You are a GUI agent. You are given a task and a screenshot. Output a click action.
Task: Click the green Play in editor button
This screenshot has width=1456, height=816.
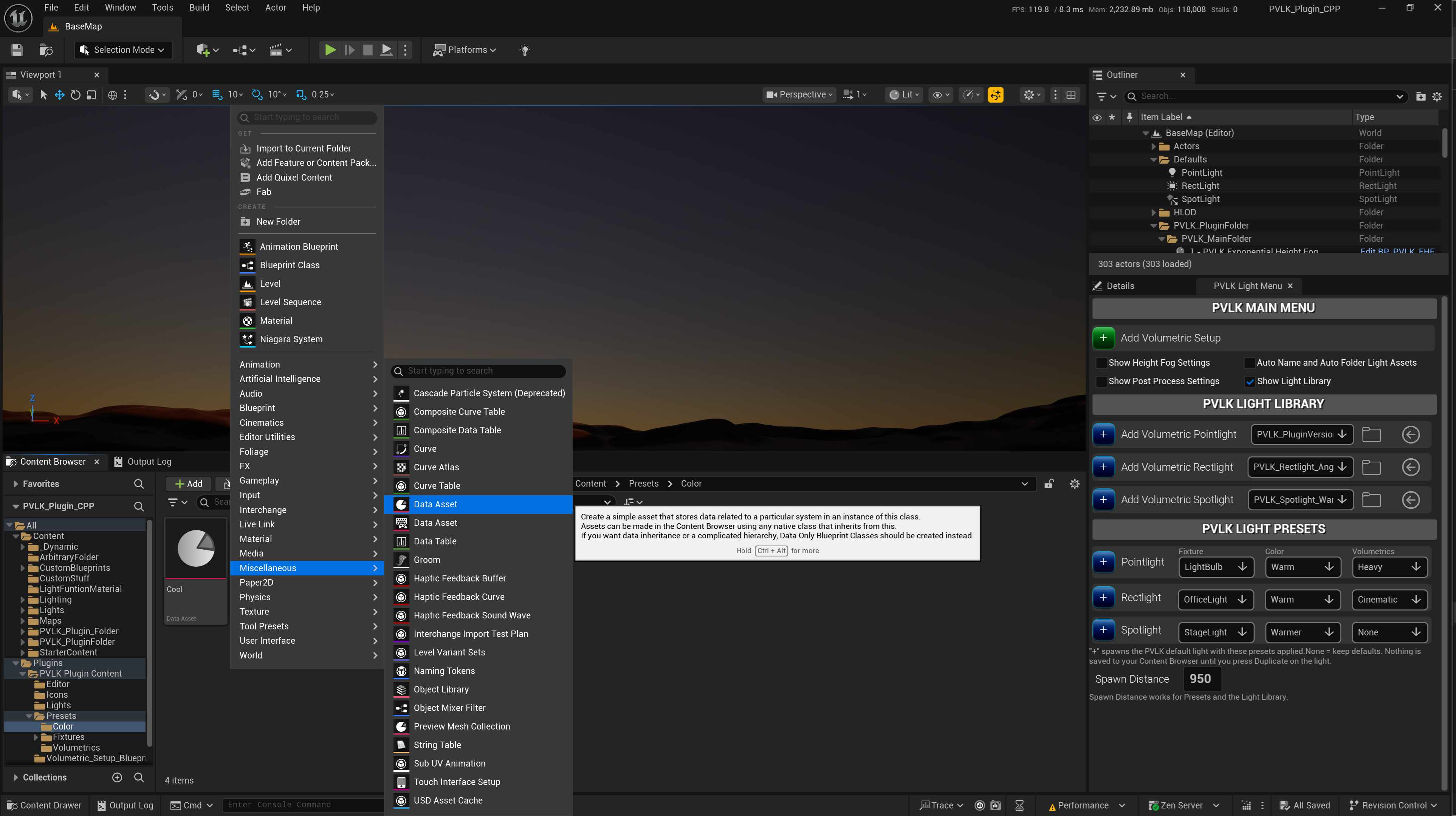(x=330, y=50)
